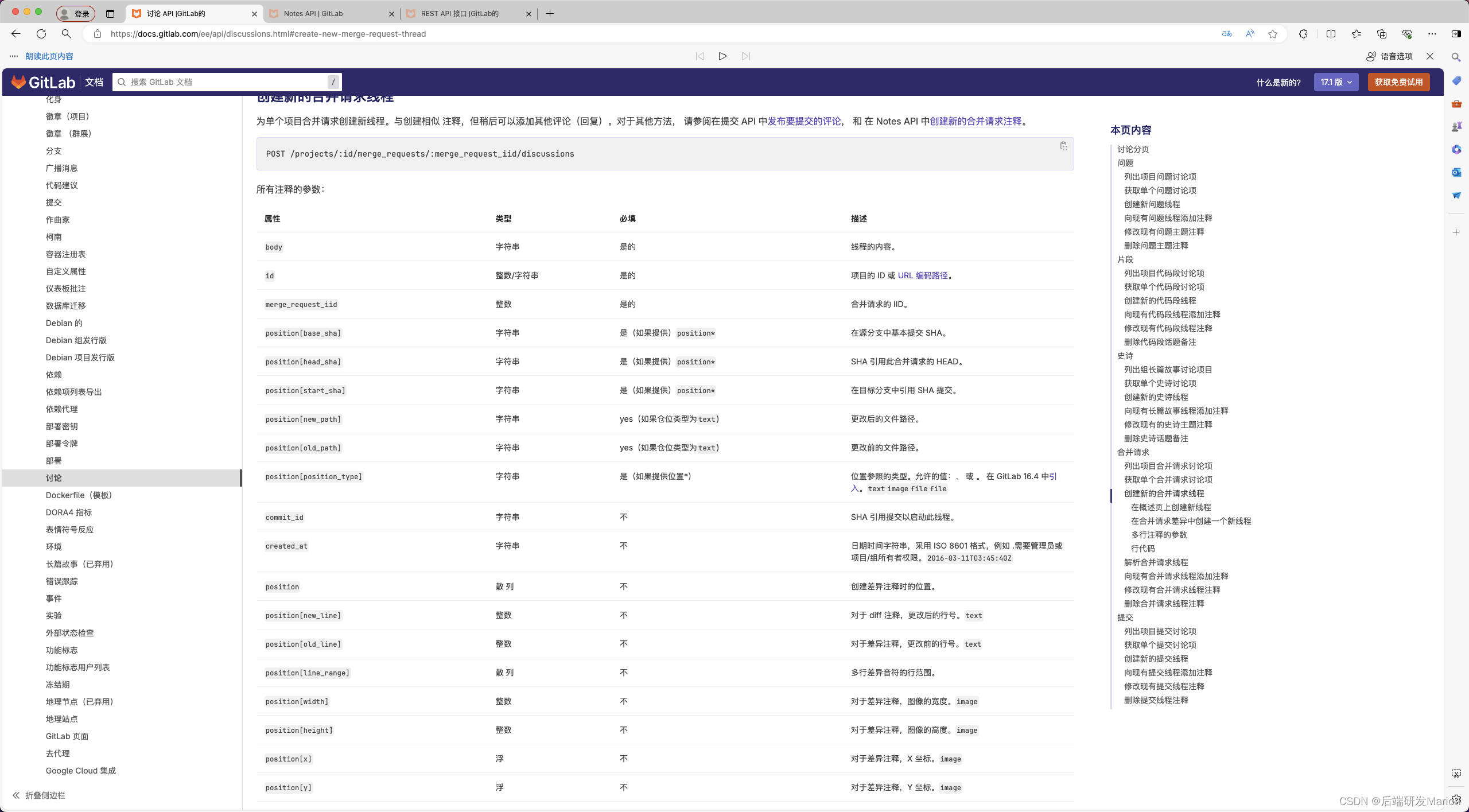
Task: Open the 17.1 version dropdown
Action: coord(1336,82)
